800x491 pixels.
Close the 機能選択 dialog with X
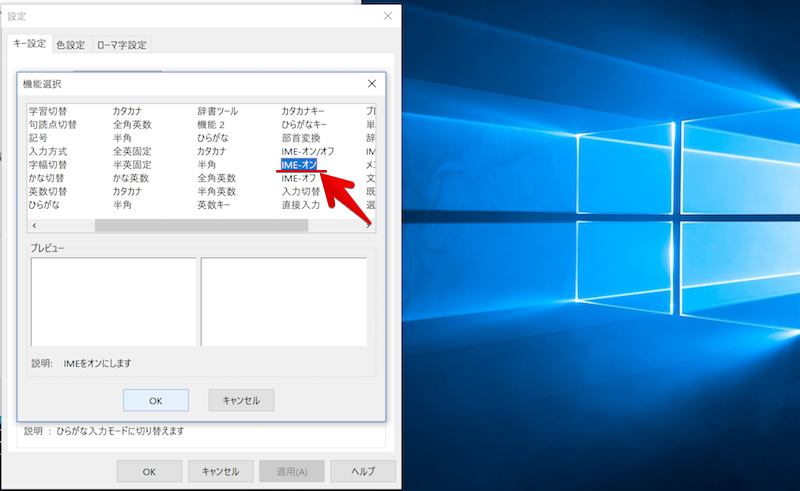click(x=372, y=84)
